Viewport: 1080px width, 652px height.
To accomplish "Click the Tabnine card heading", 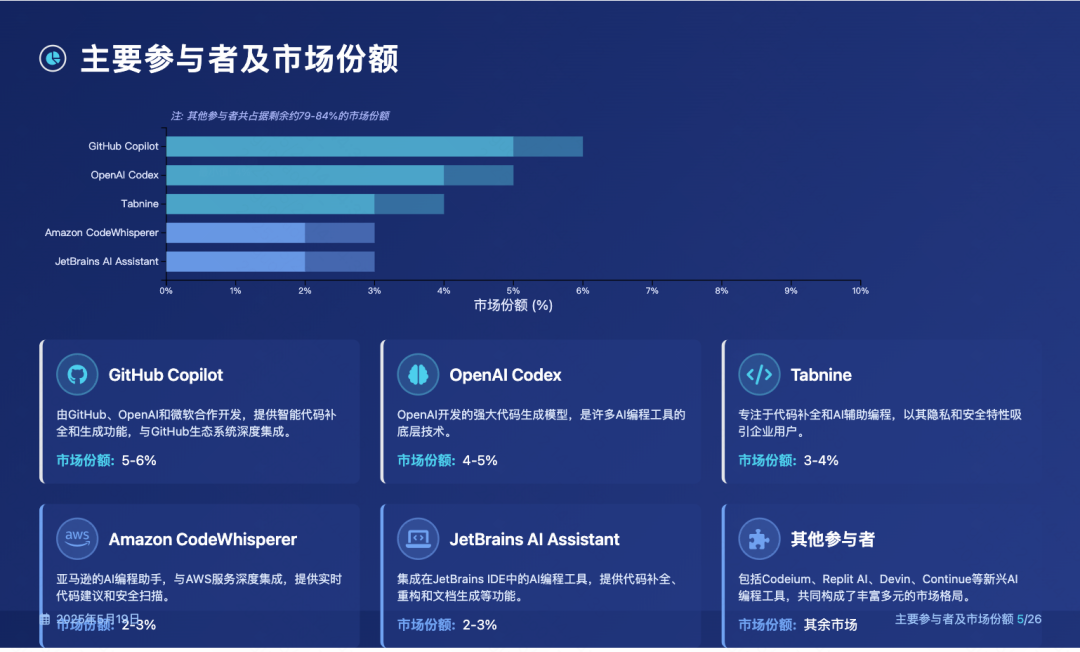I will [x=821, y=375].
